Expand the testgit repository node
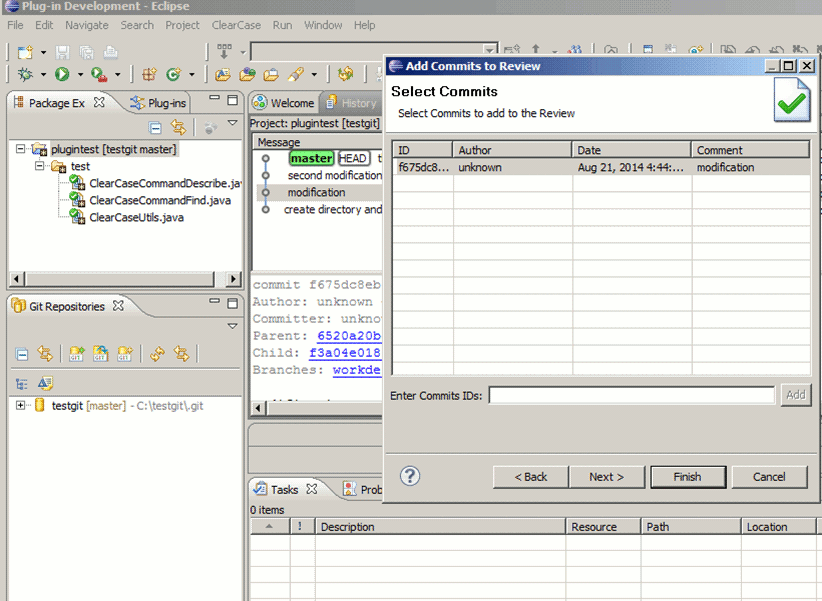This screenshot has height=601, width=822. [21, 405]
